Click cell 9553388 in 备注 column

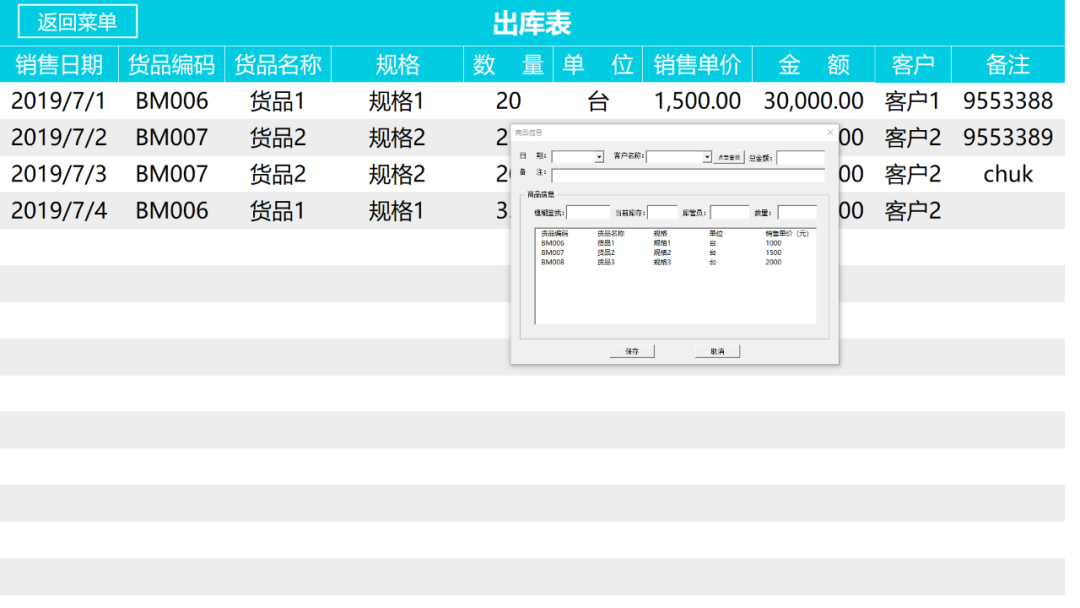click(1007, 101)
